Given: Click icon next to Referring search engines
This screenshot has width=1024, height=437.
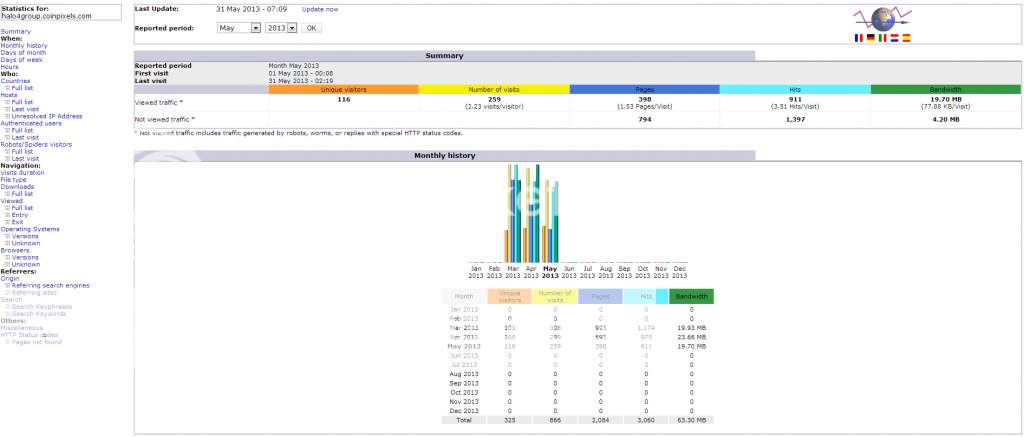Looking at the screenshot, I should click(x=8, y=285).
